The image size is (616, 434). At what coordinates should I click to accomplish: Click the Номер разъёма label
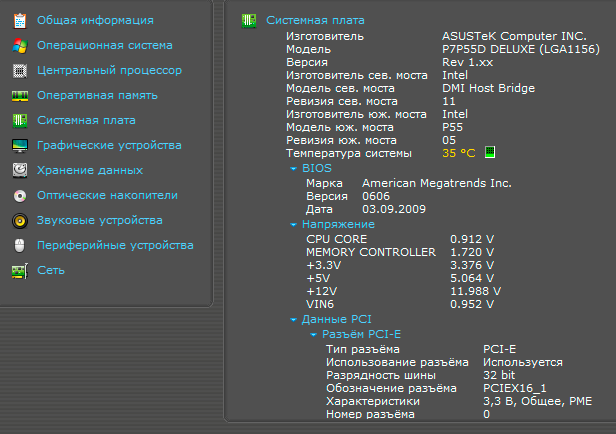tap(370, 414)
